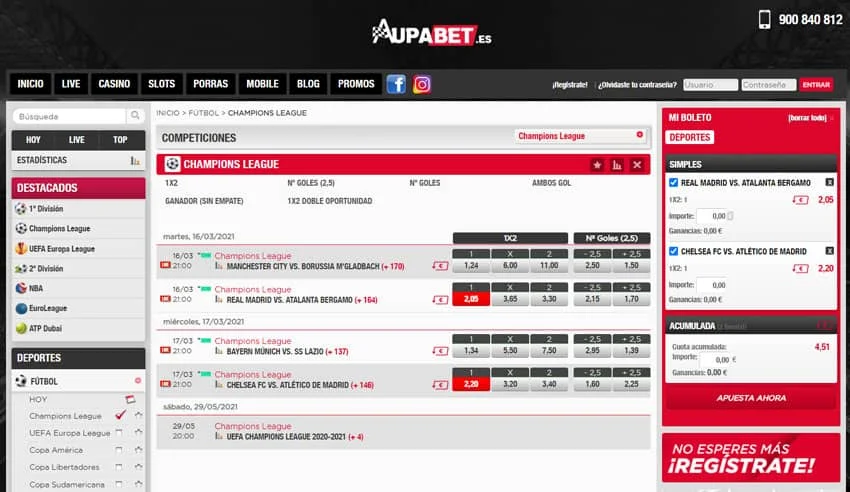Remove Real Madrid bet from betslip
This screenshot has height=492, width=850.
pyautogui.click(x=829, y=183)
